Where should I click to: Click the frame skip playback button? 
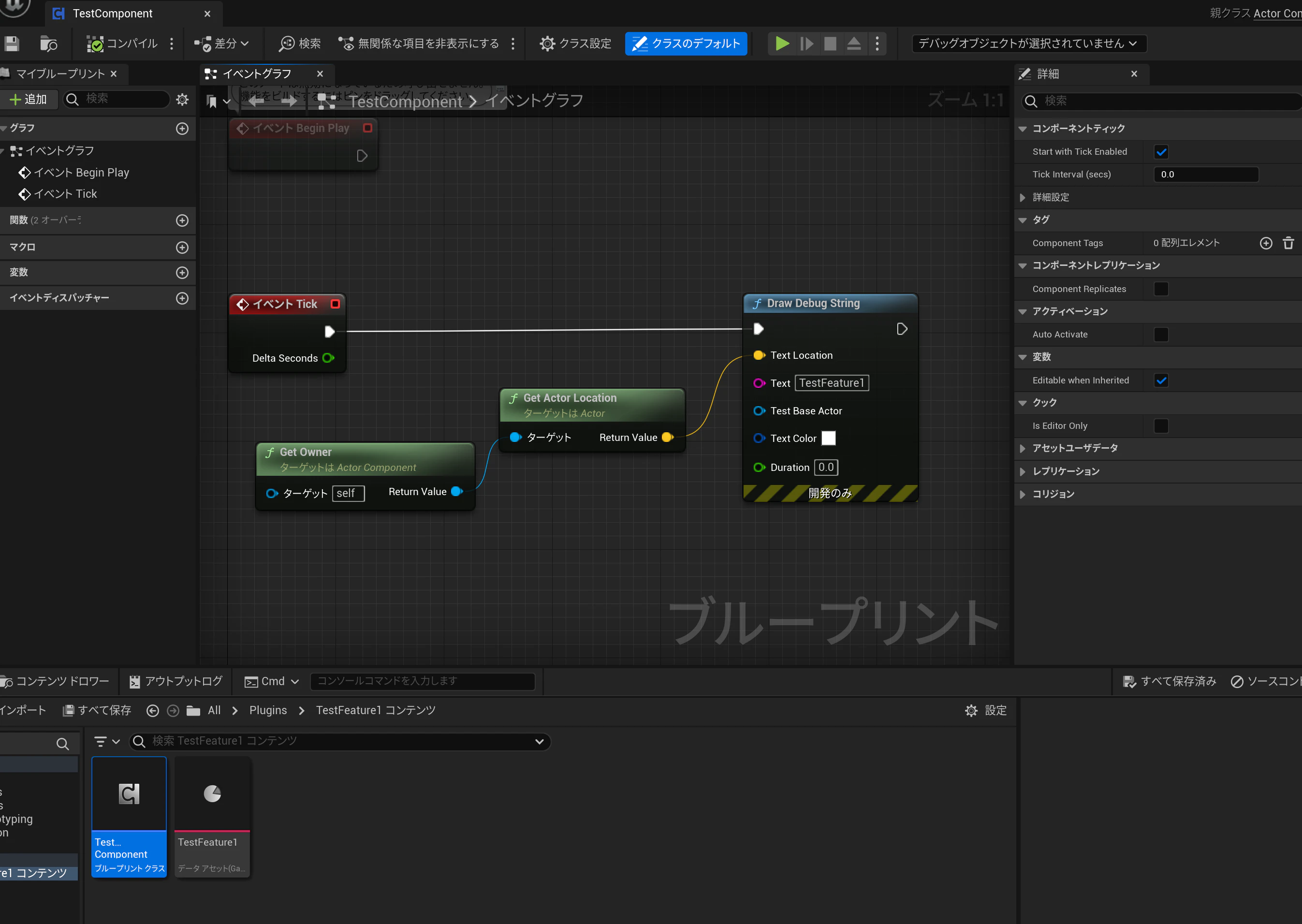(x=806, y=43)
